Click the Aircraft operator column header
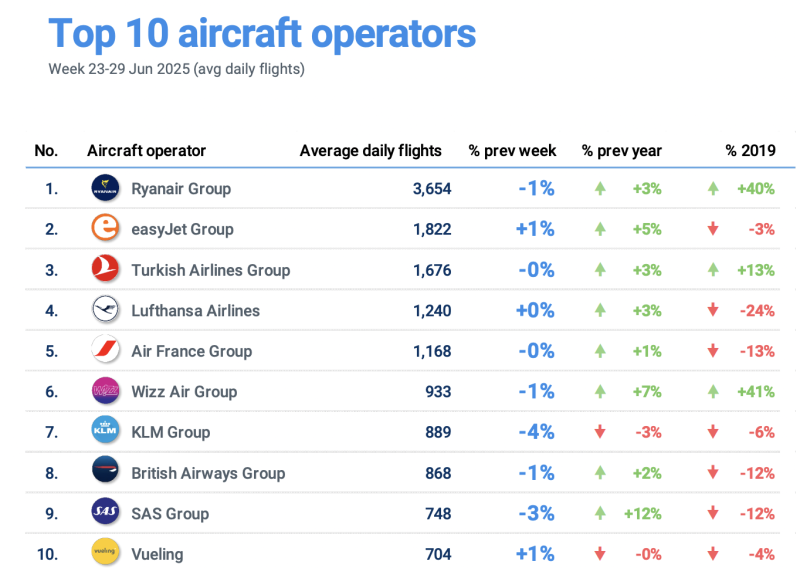 (146, 151)
